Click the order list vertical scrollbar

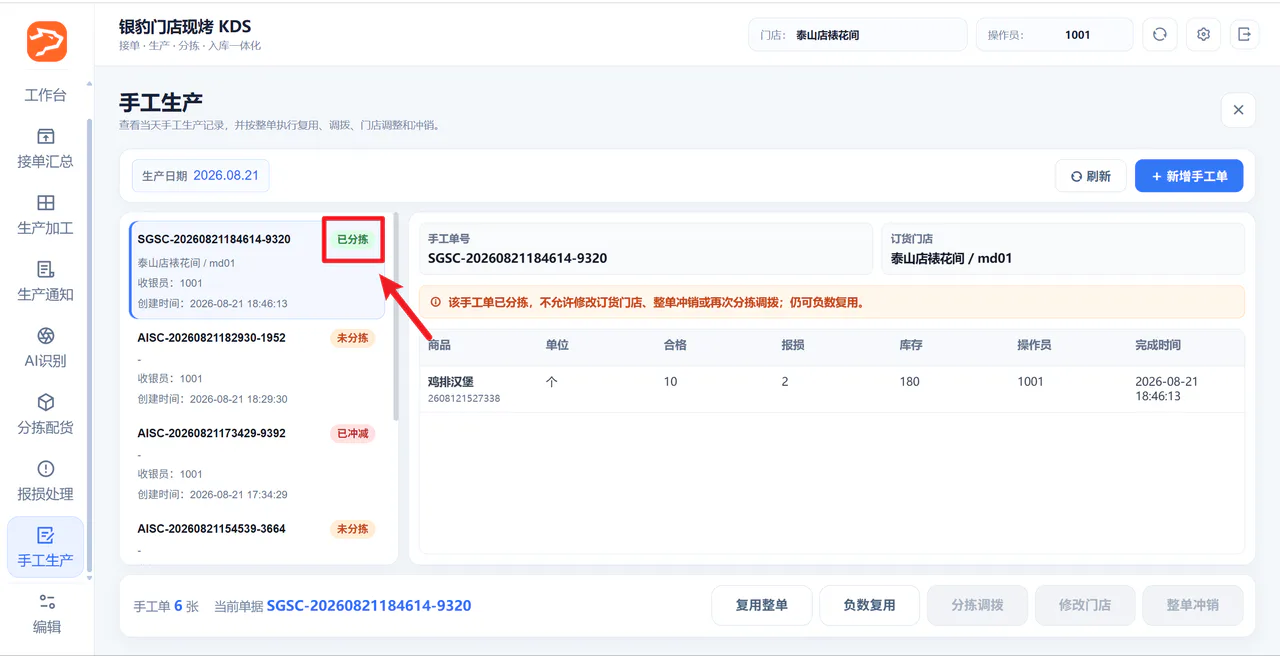396,316
